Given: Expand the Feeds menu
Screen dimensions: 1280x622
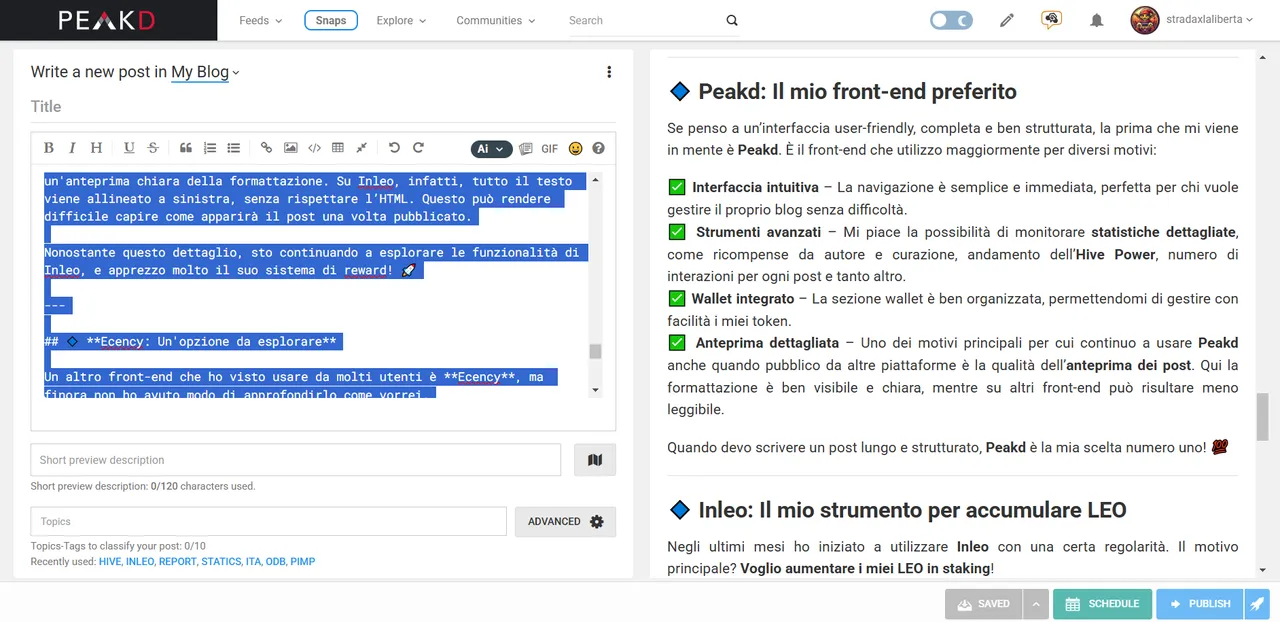Looking at the screenshot, I should click(260, 20).
